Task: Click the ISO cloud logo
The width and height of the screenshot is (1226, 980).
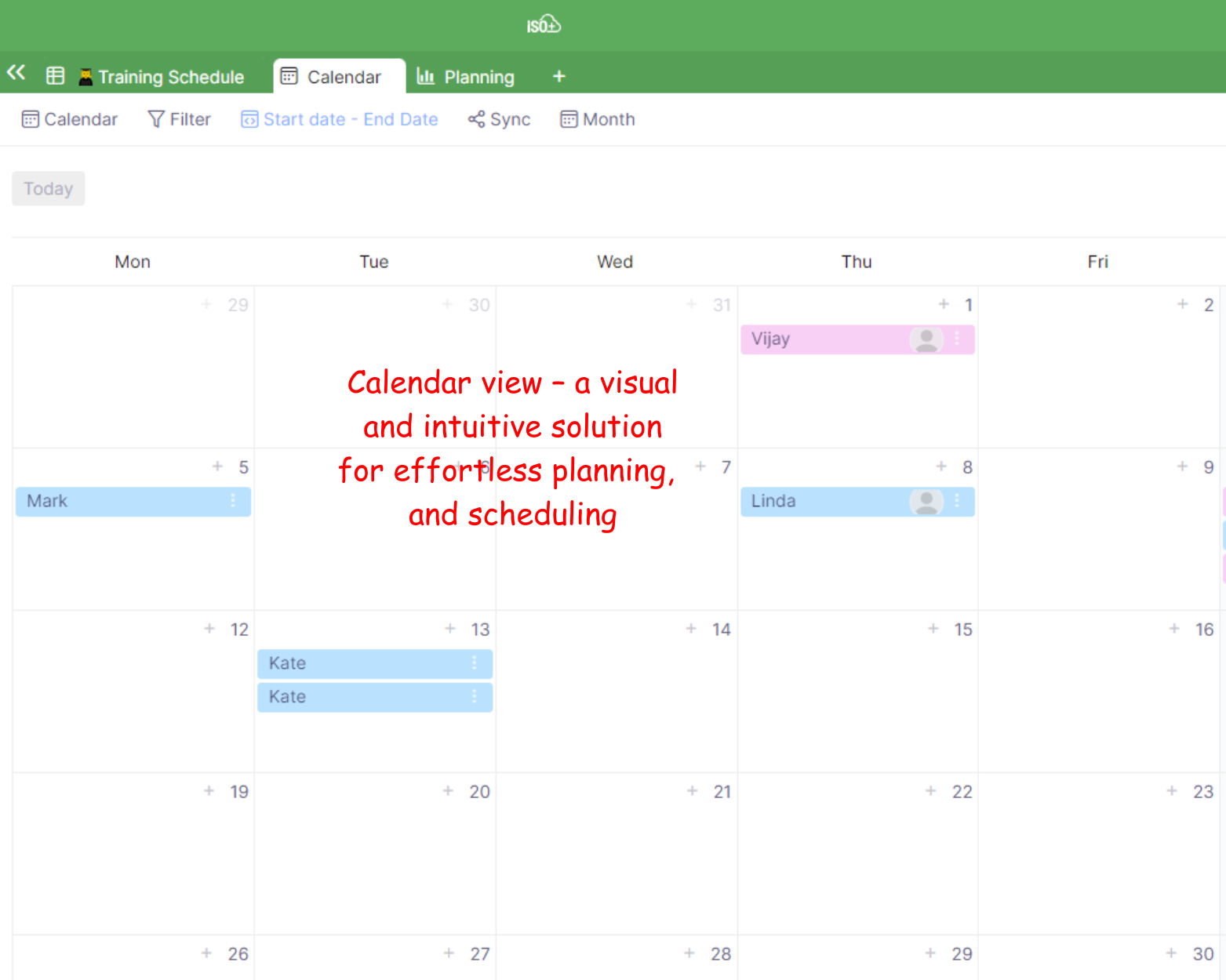Action: 544,25
